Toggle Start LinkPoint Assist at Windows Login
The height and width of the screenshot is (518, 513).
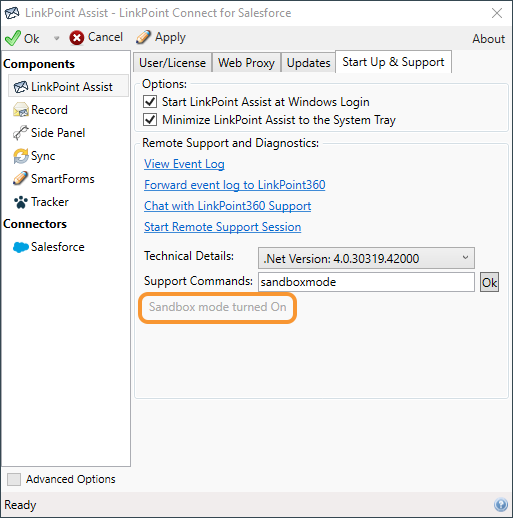tap(150, 101)
